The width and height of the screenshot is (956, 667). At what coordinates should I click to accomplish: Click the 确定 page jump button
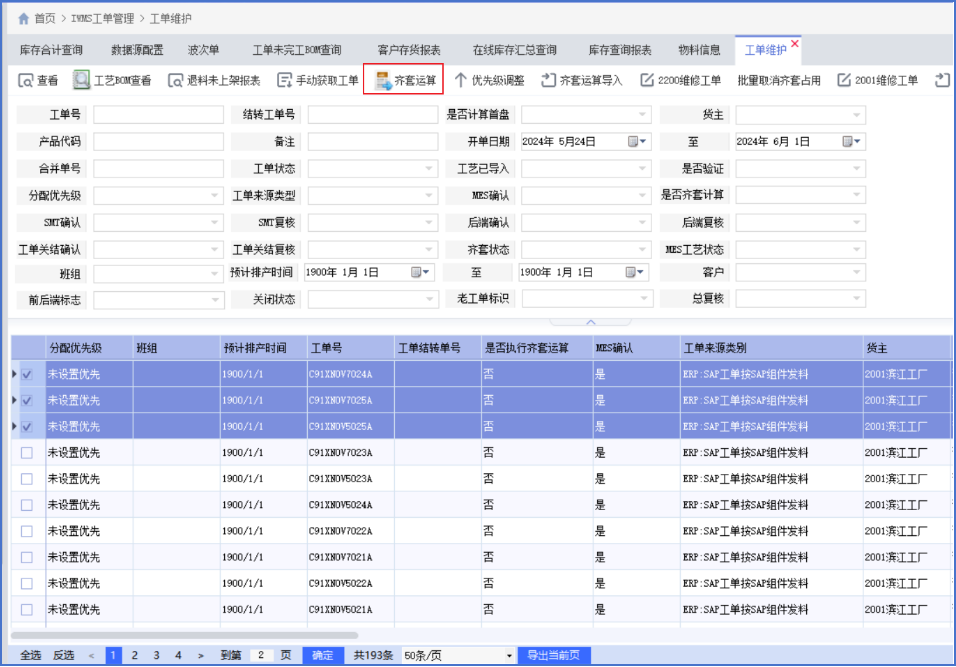point(322,656)
